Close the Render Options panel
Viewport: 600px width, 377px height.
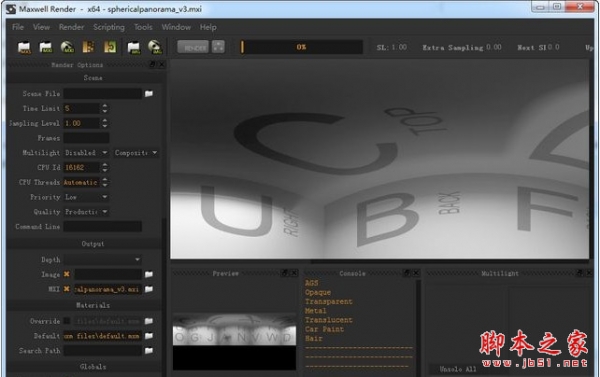click(161, 64)
